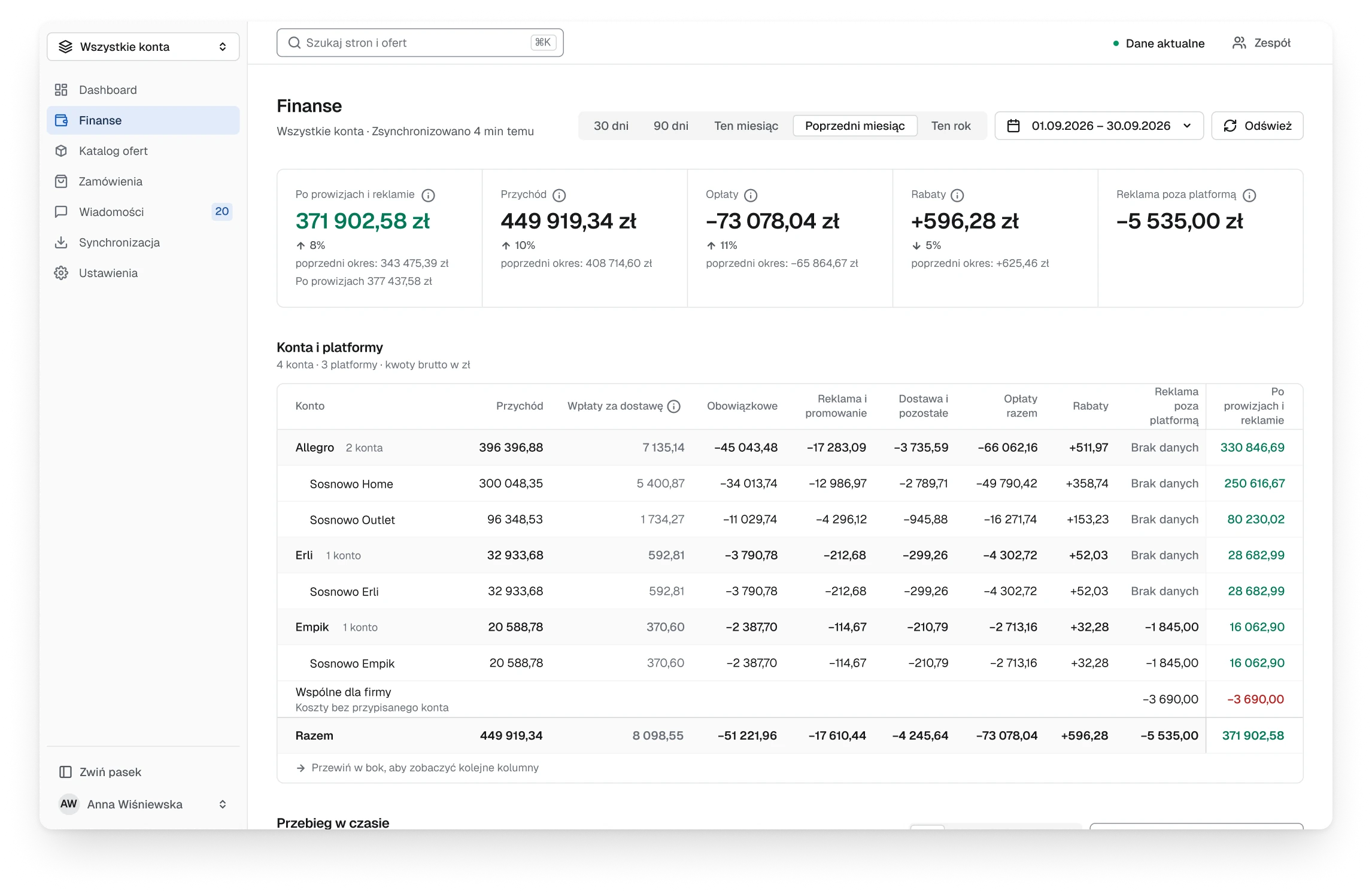Click info icon next to Reklama poza platformą
This screenshot has width=1372, height=894.
pos(1249,195)
